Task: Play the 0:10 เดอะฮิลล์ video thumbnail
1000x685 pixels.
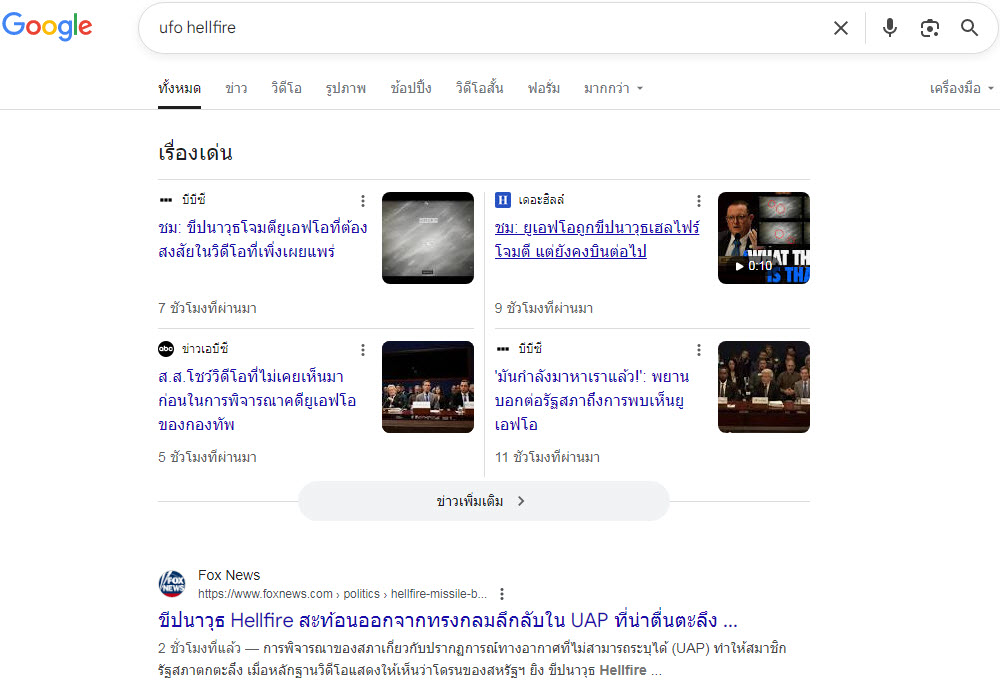Action: [x=764, y=238]
